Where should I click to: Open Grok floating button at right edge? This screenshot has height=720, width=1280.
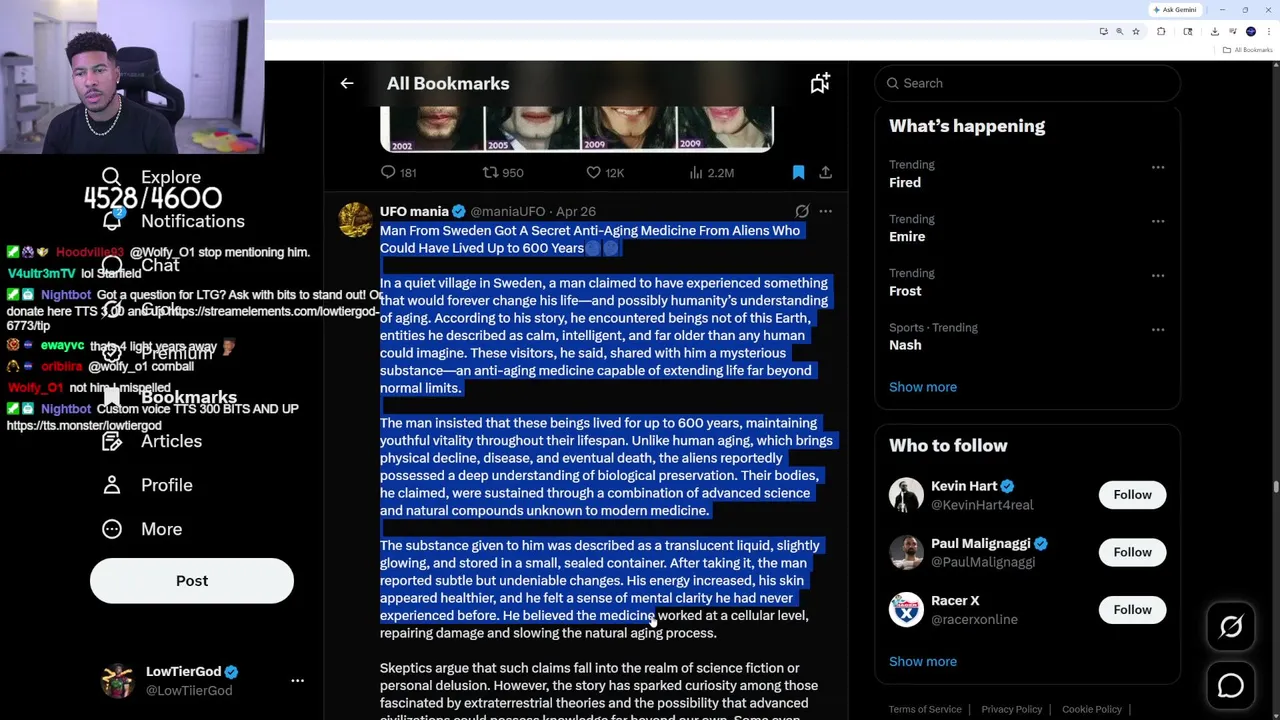[x=1231, y=627]
